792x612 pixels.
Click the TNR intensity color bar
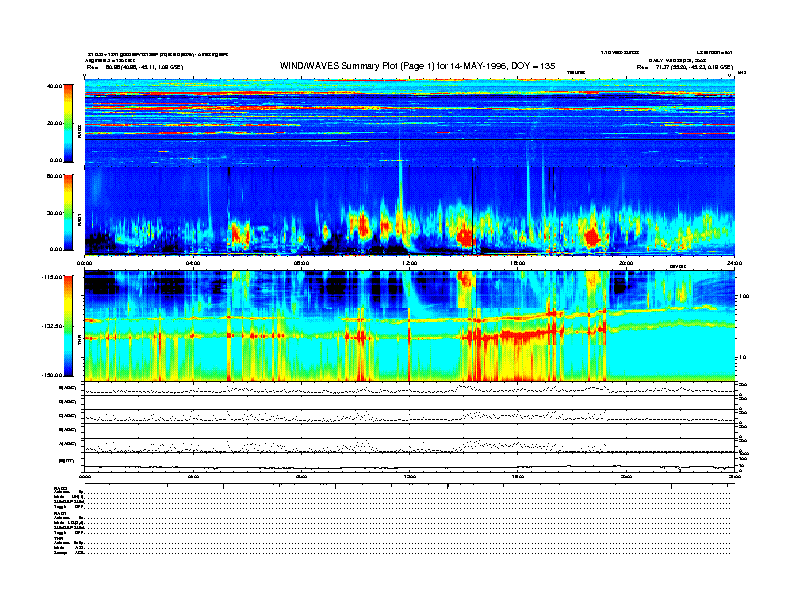[x=68, y=326]
